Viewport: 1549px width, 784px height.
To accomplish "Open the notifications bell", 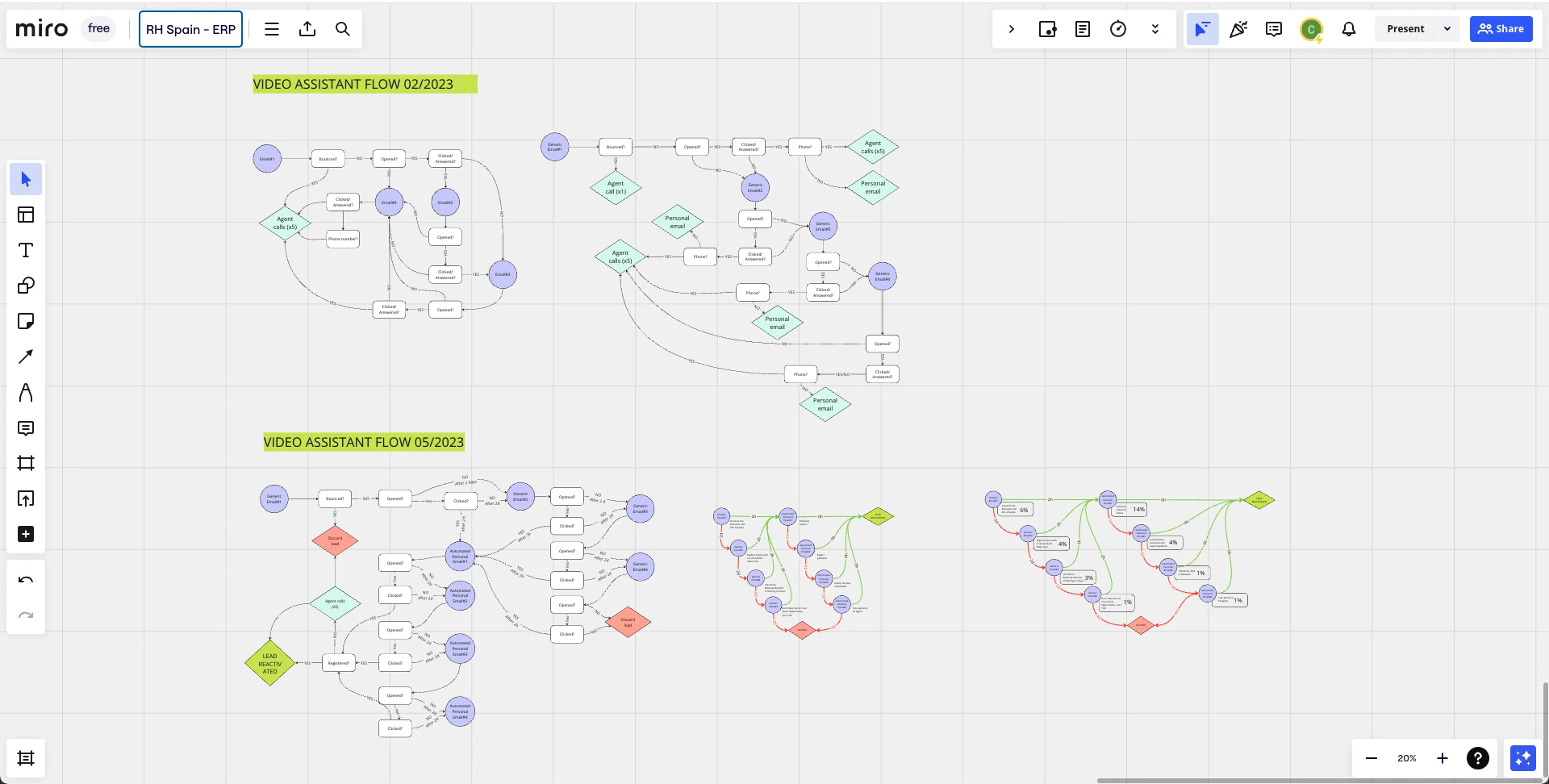I will pyautogui.click(x=1348, y=29).
